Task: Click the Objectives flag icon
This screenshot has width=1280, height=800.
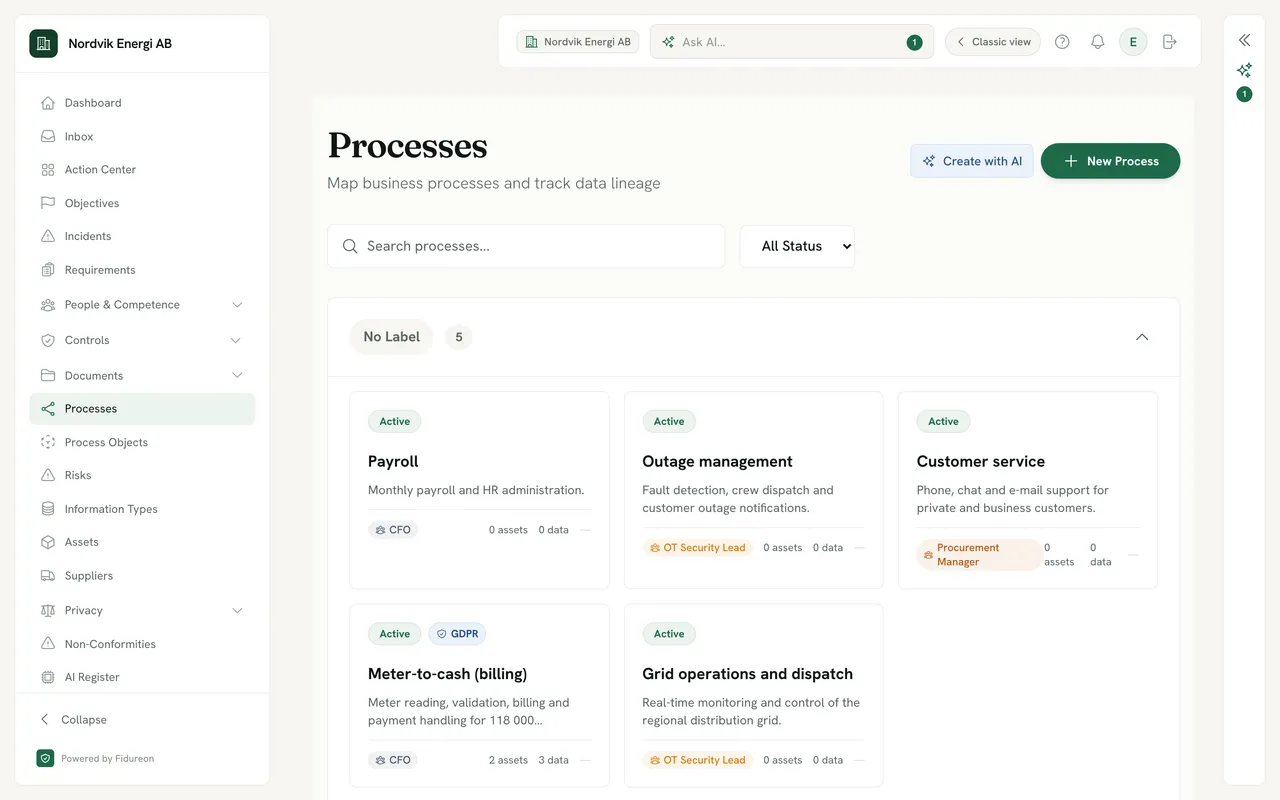Action: (47, 203)
